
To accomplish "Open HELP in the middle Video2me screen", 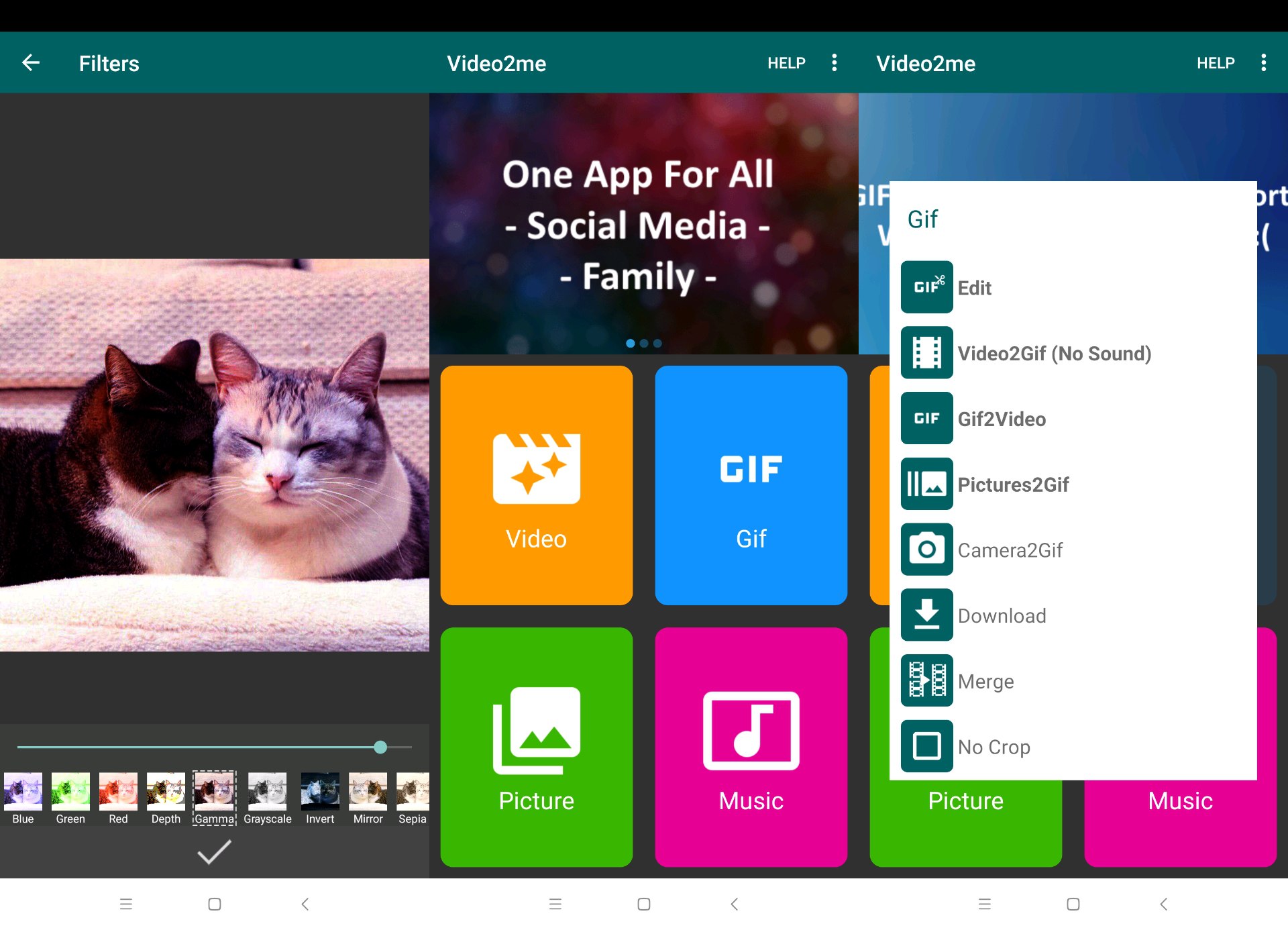I will (786, 63).
